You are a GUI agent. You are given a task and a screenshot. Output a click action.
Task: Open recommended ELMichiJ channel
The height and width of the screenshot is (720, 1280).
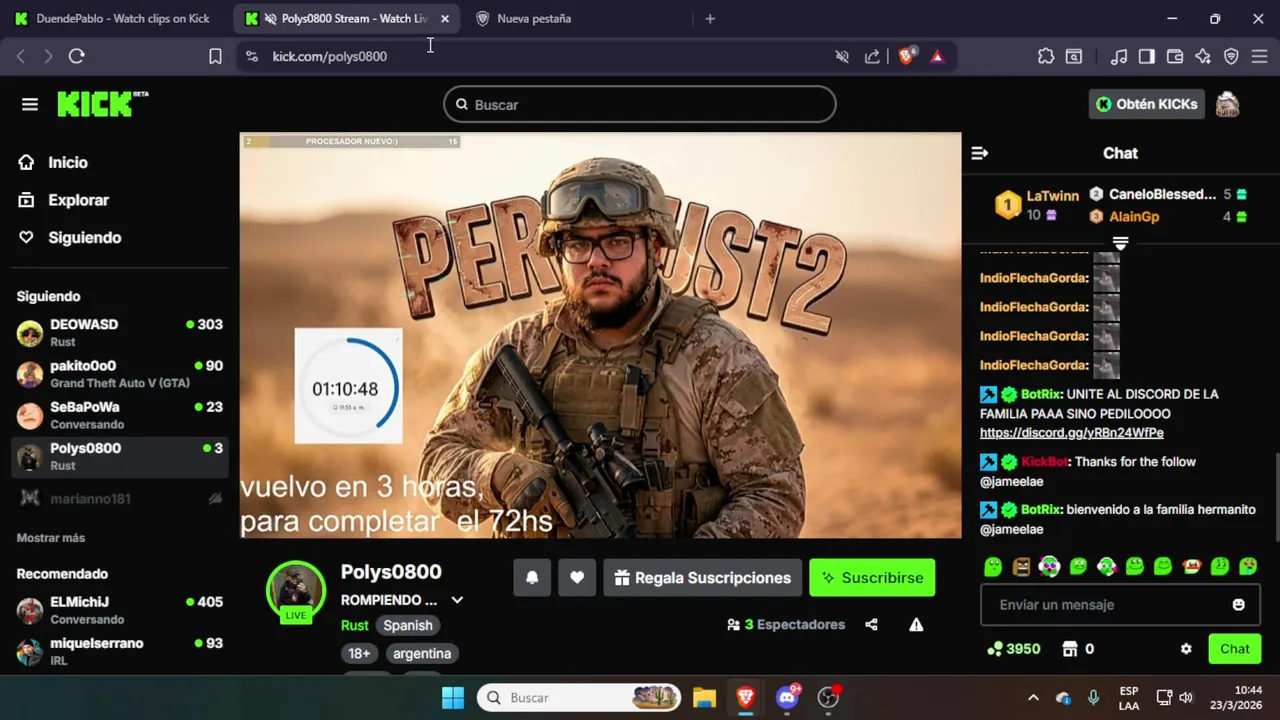coord(120,610)
